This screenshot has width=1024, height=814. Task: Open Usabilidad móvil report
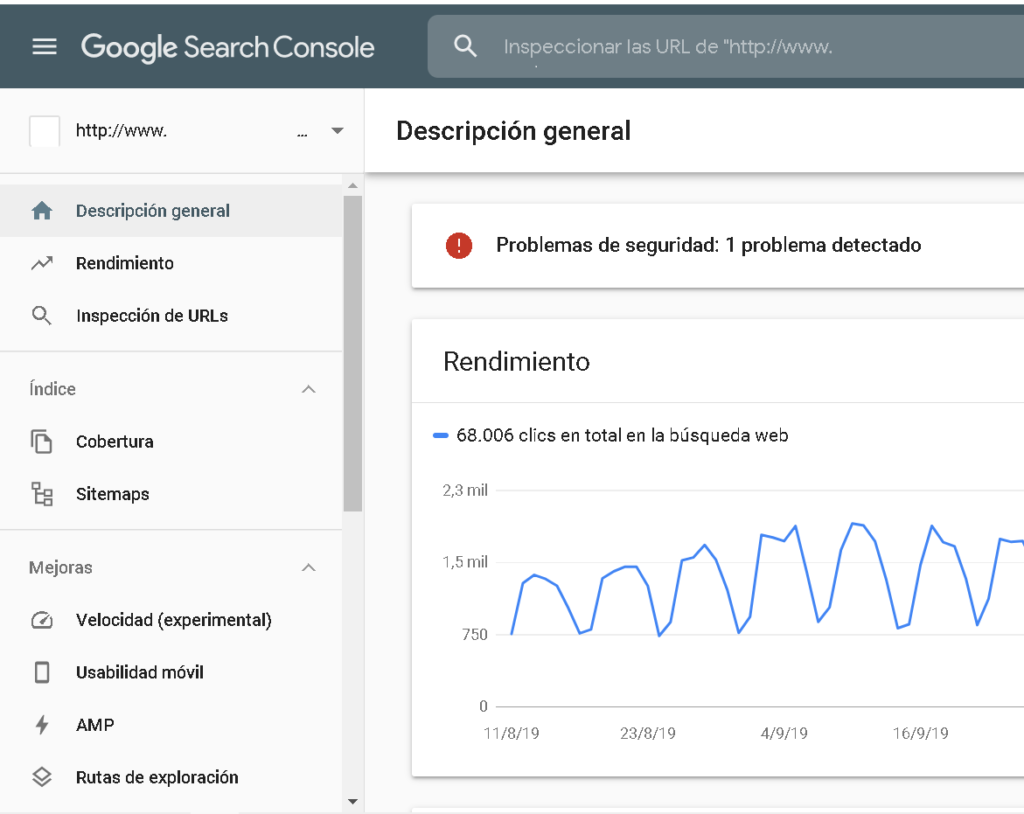171,672
